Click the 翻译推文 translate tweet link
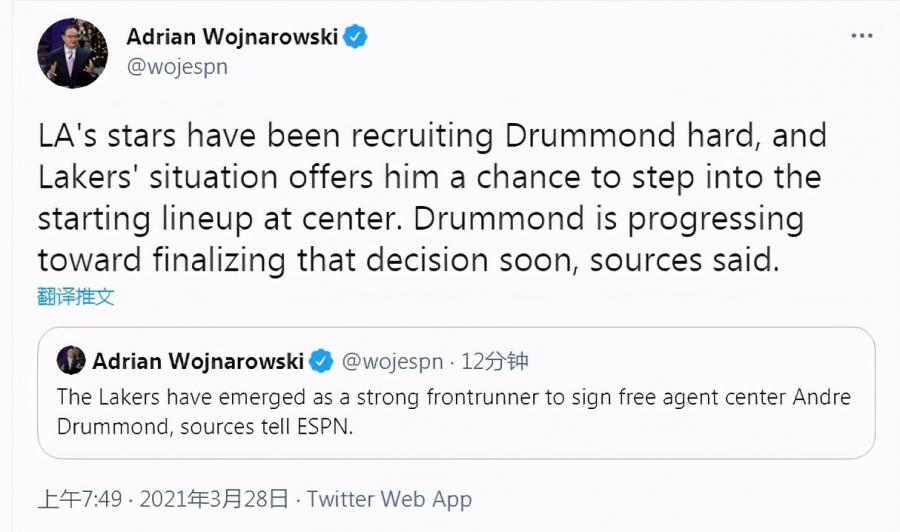The height and width of the screenshot is (532, 900). click(x=76, y=295)
